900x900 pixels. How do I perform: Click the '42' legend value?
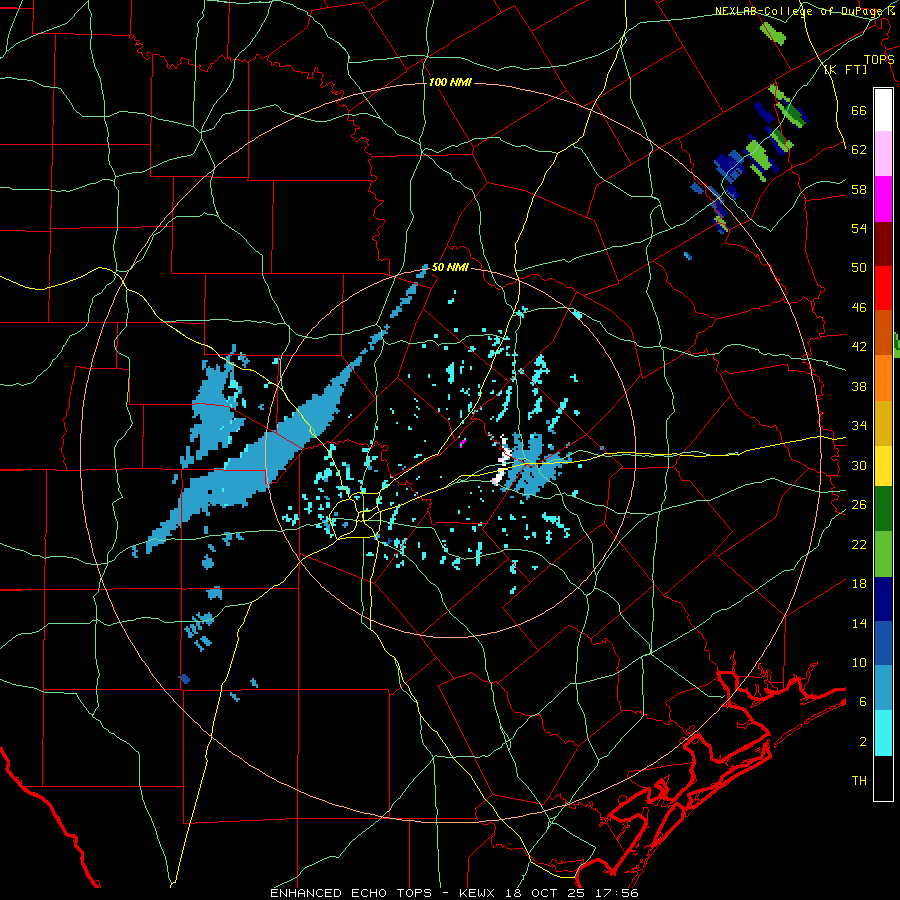859,347
